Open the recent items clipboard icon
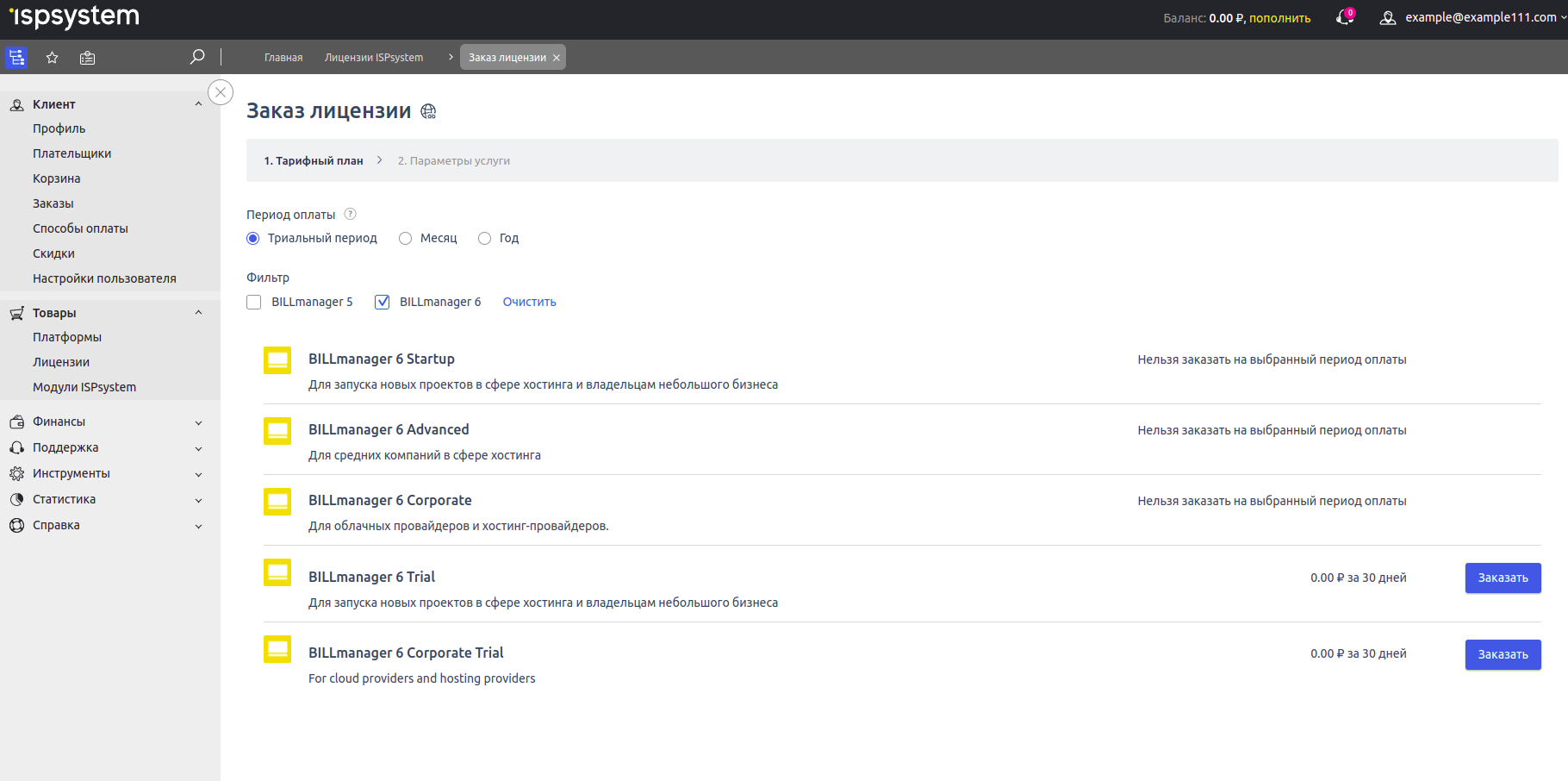 pos(87,58)
